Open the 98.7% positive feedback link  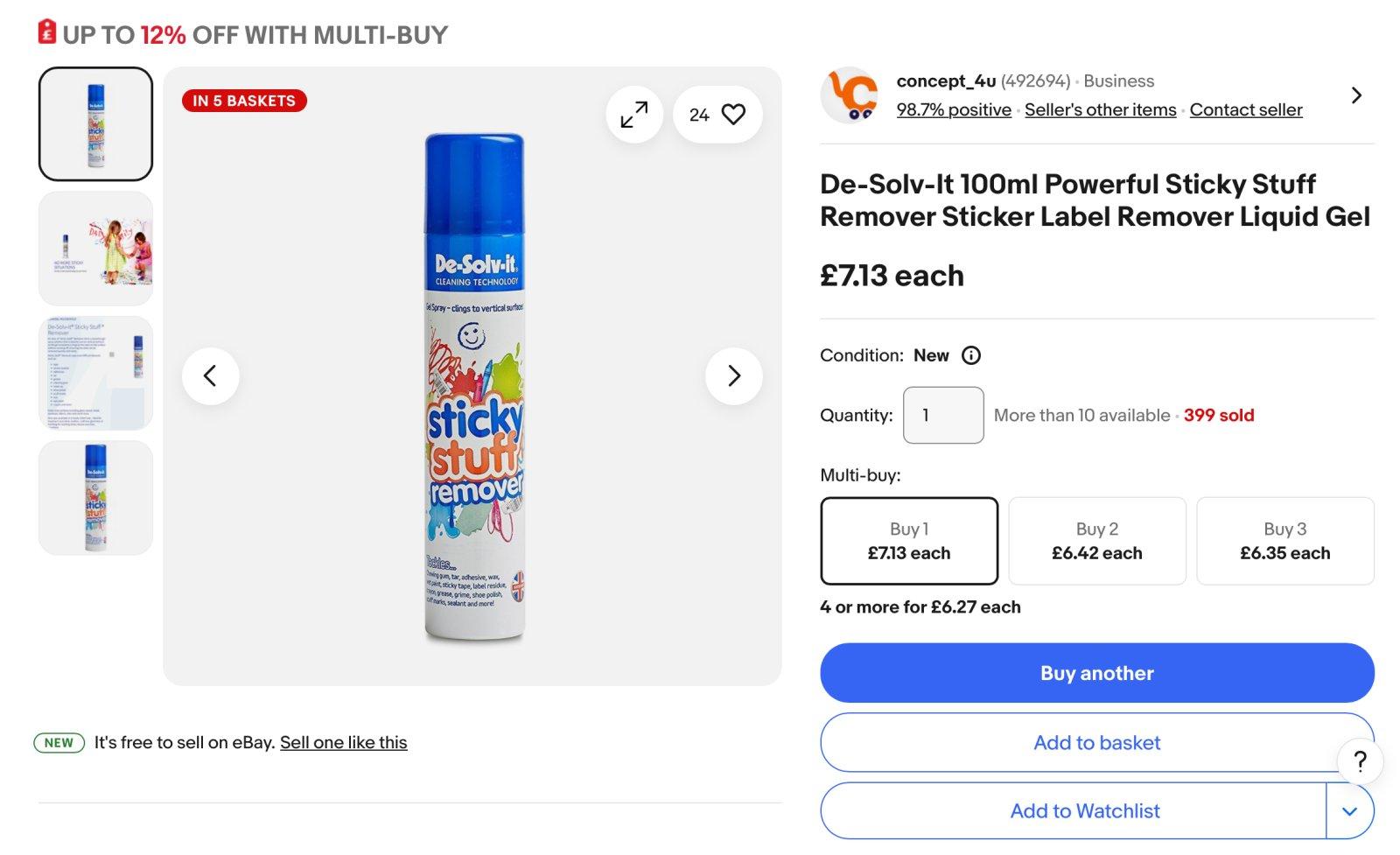tap(954, 110)
